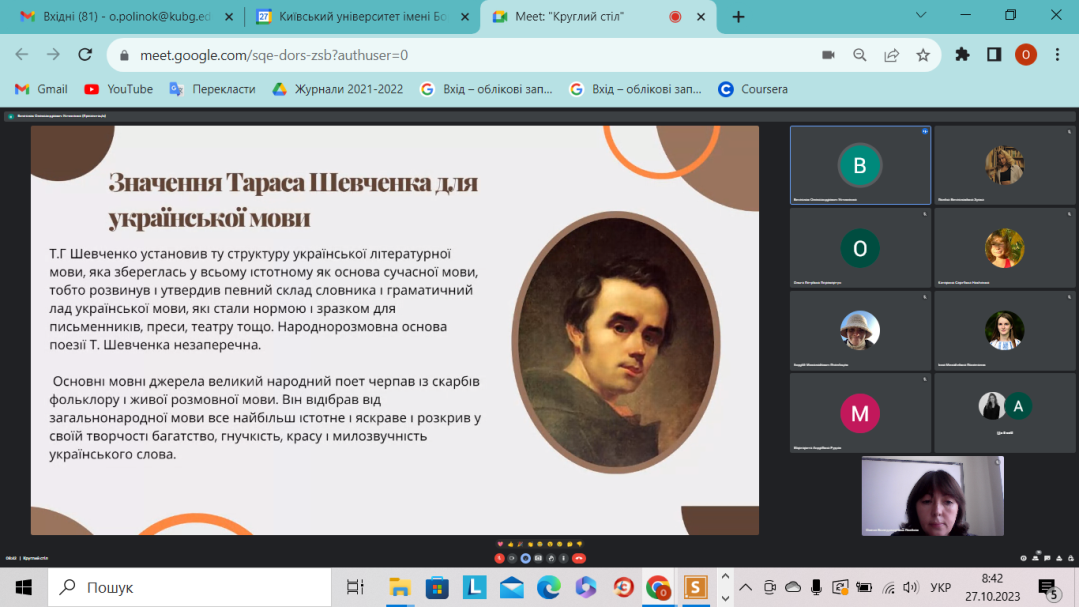
Task: Toggle the camera in Meet controls
Action: point(512,558)
